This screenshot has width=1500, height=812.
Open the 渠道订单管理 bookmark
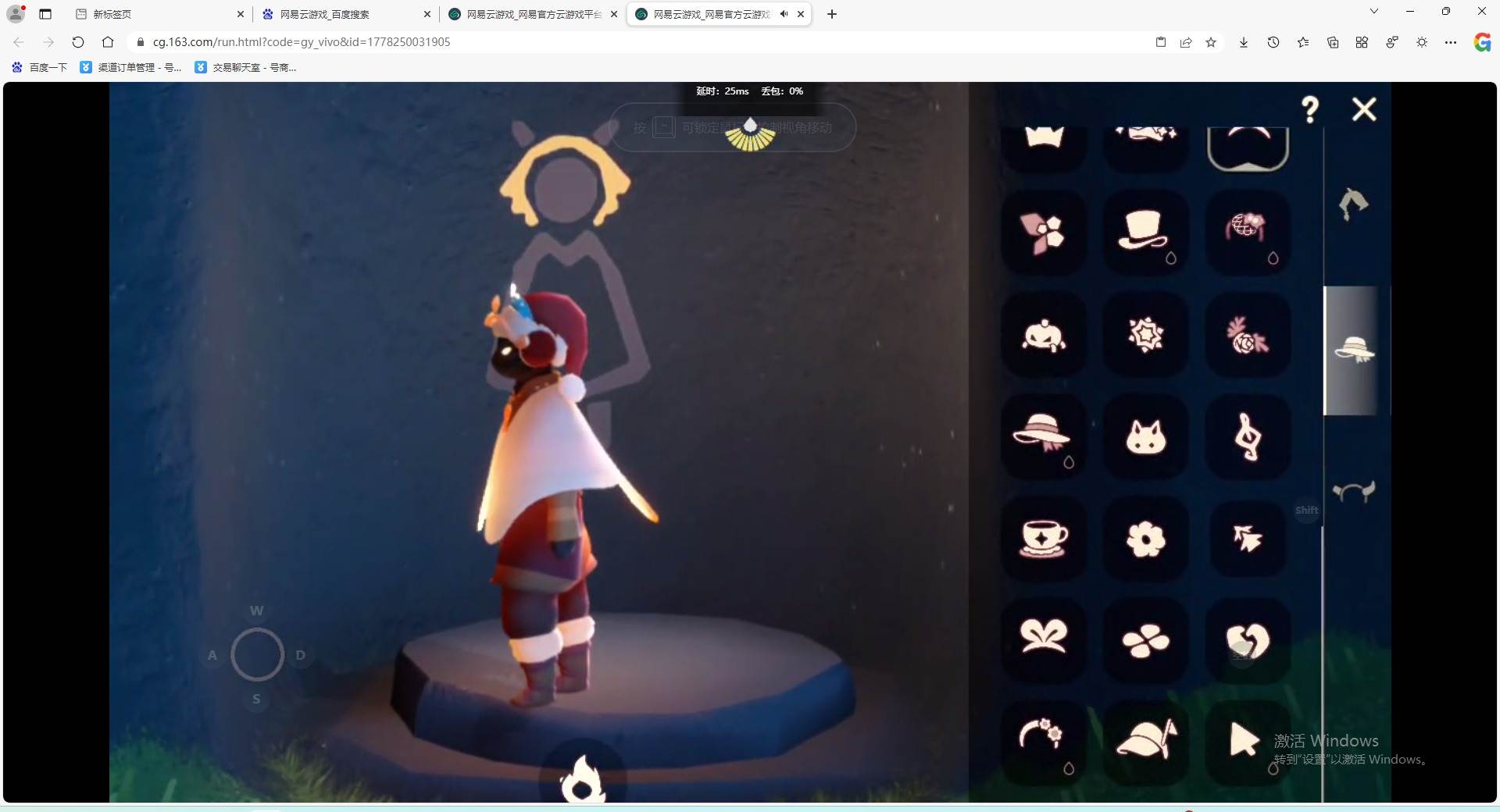131,68
